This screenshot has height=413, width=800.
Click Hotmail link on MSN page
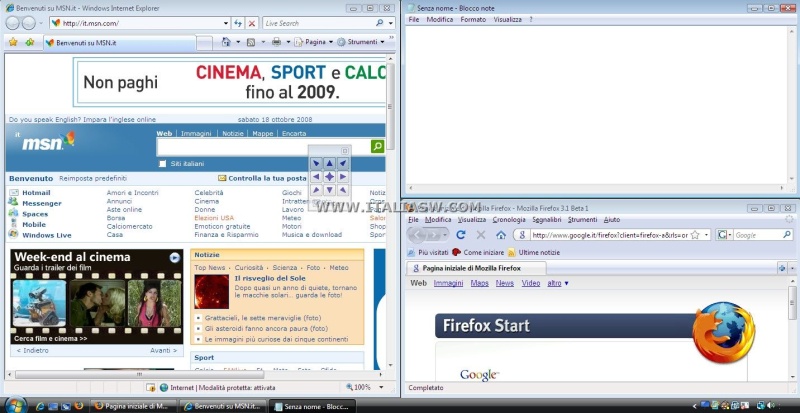(36, 192)
